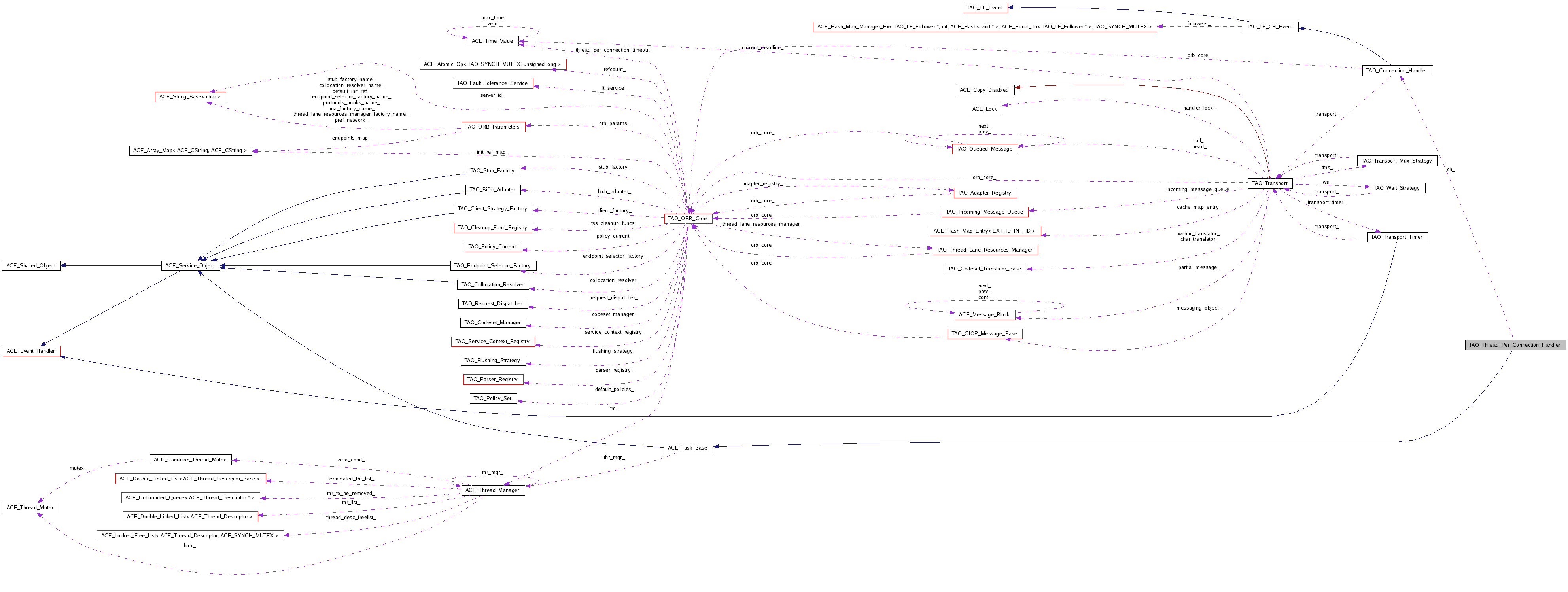Viewport: 1568px width, 592px height.
Task: Click the ACE_Shared_Object node
Action: 31,265
